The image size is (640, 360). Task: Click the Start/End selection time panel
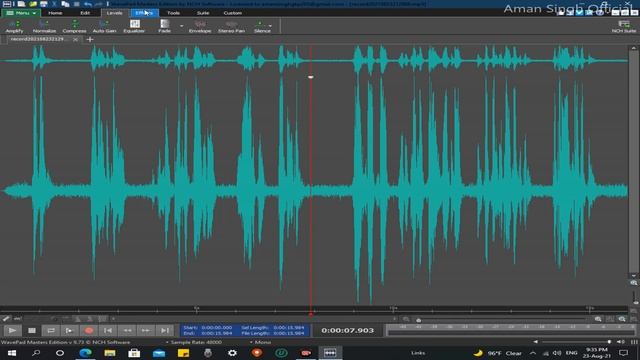tap(245, 330)
